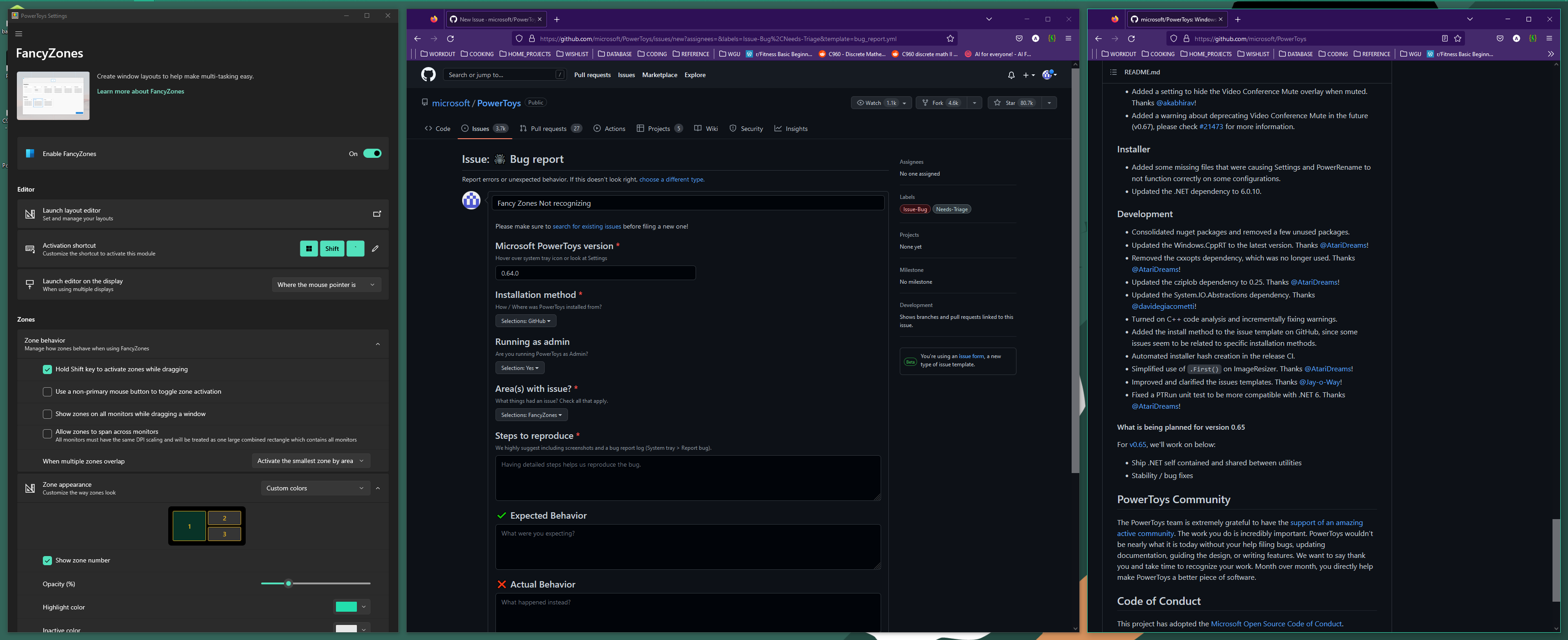Click the GitHub logo in the header
1568x640 pixels.
(x=428, y=75)
